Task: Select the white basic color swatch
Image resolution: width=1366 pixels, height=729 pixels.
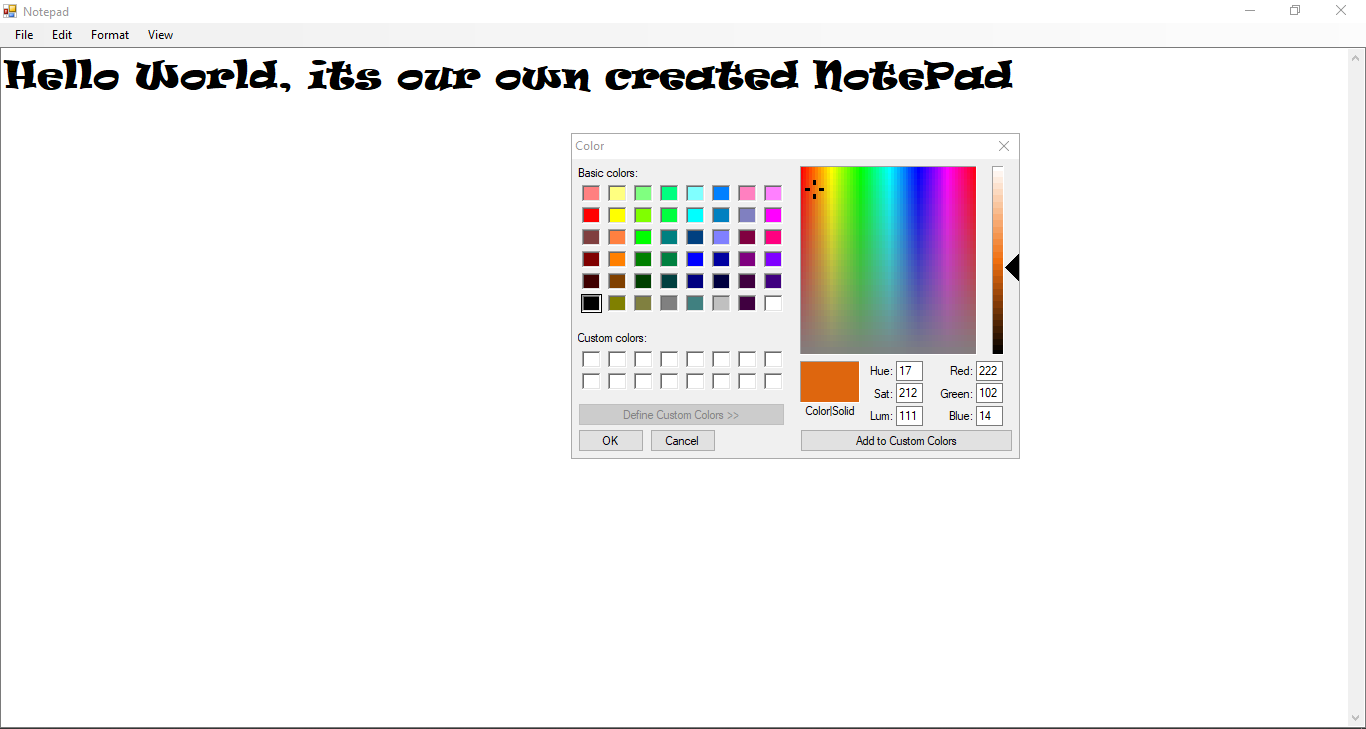Action: point(772,303)
